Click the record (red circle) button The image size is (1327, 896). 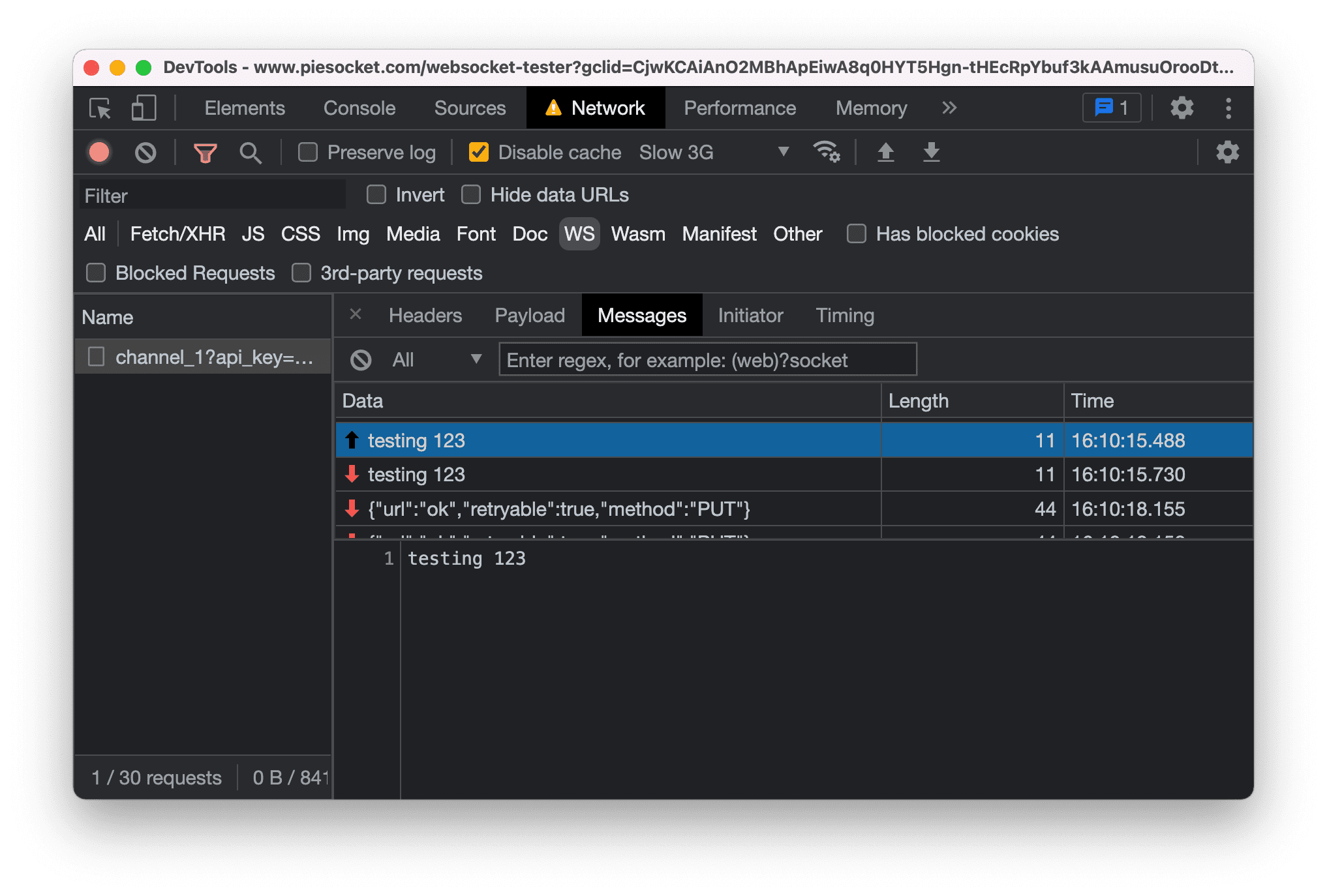click(x=101, y=152)
